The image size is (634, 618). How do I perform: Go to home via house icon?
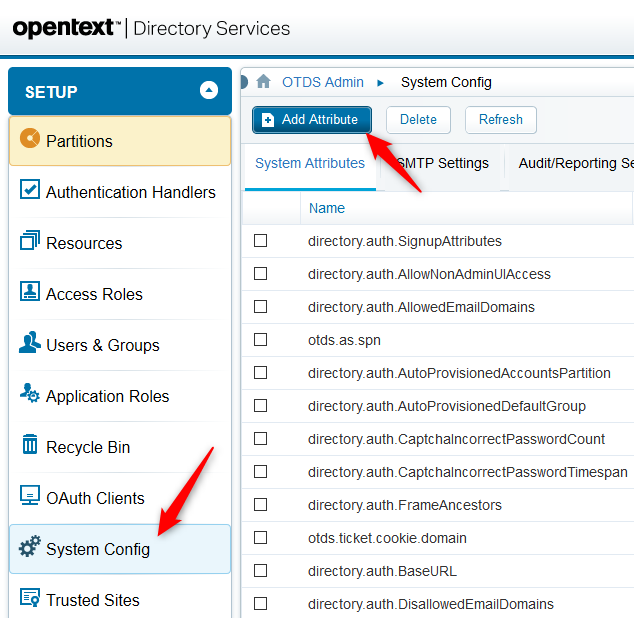[263, 82]
